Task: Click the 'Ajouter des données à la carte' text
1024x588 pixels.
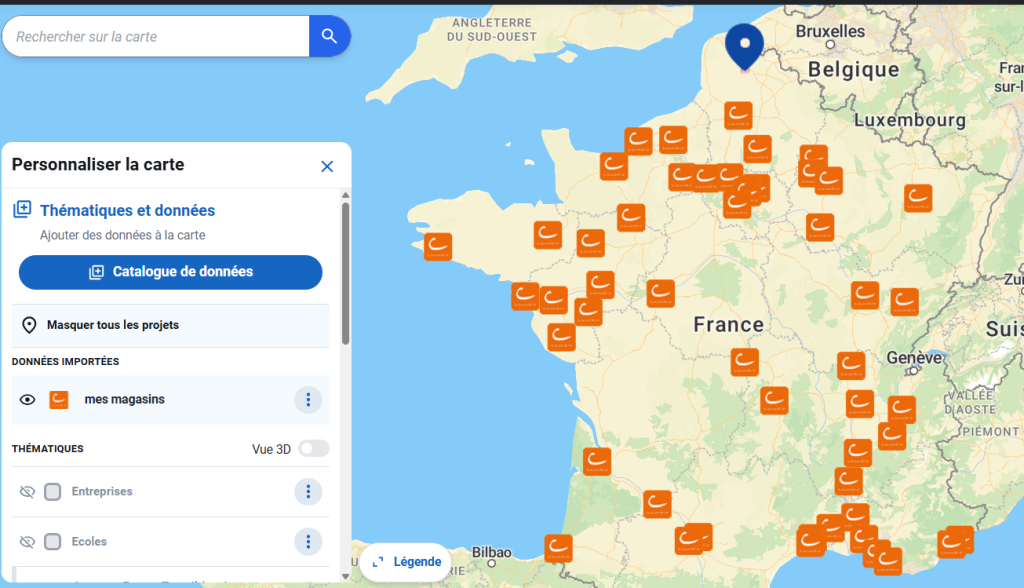Action: [x=123, y=235]
